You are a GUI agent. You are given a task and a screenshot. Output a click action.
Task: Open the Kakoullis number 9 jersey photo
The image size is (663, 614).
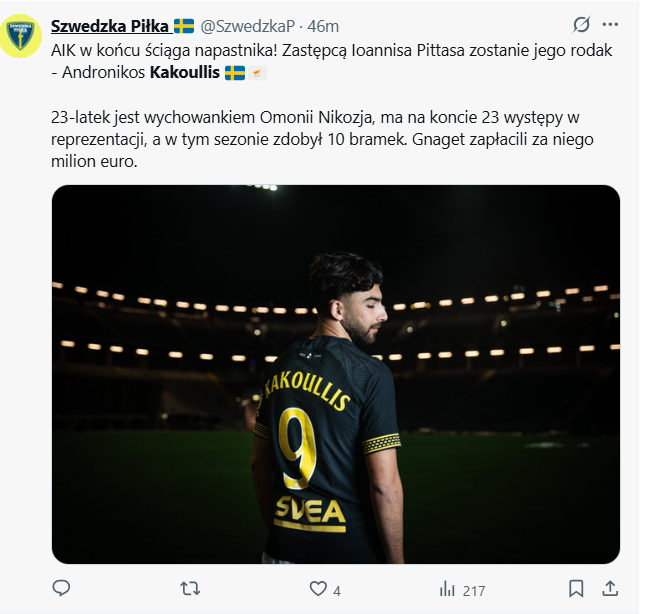(x=335, y=373)
